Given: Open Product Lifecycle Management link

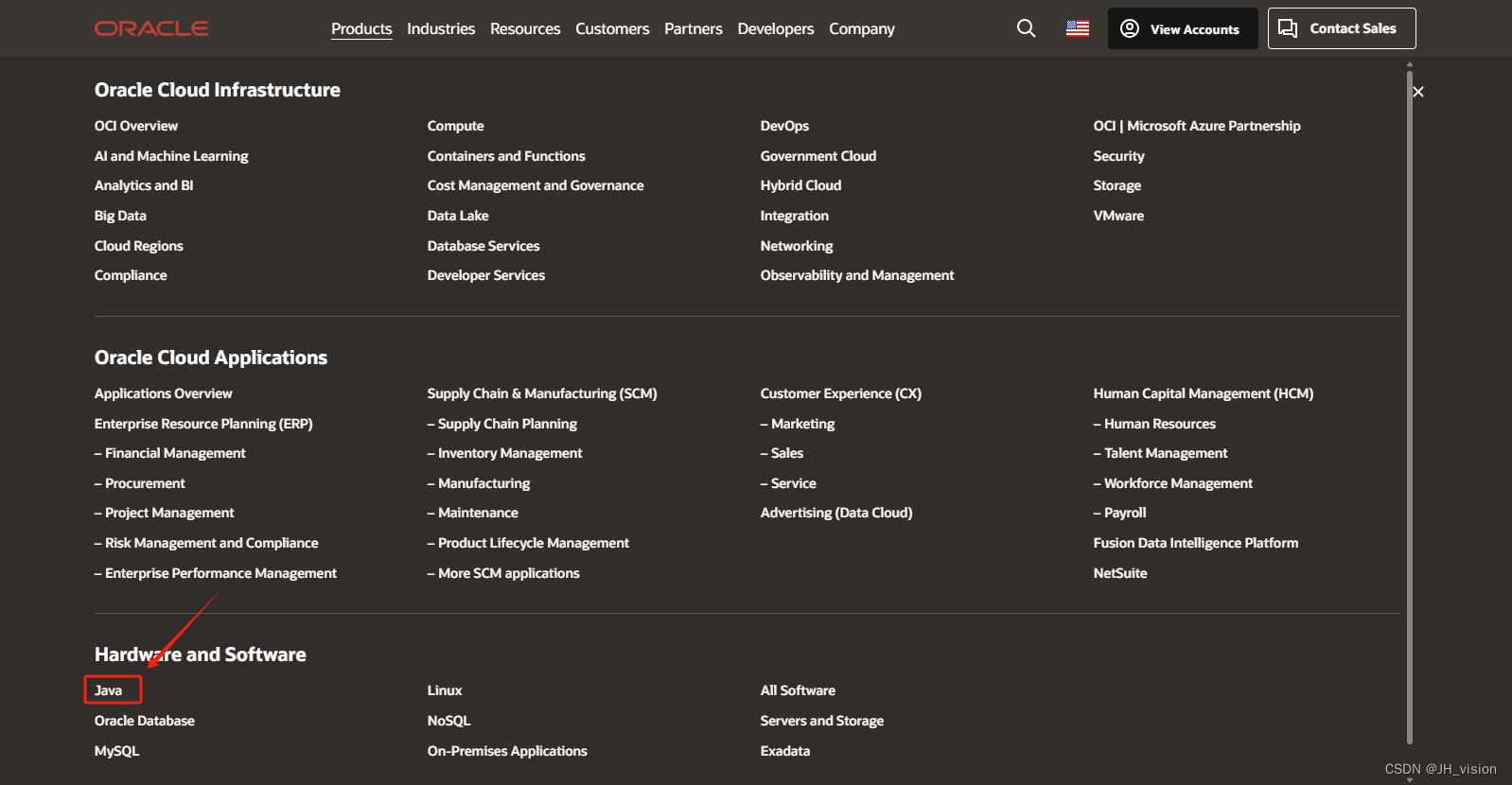Looking at the screenshot, I should pyautogui.click(x=528, y=543).
